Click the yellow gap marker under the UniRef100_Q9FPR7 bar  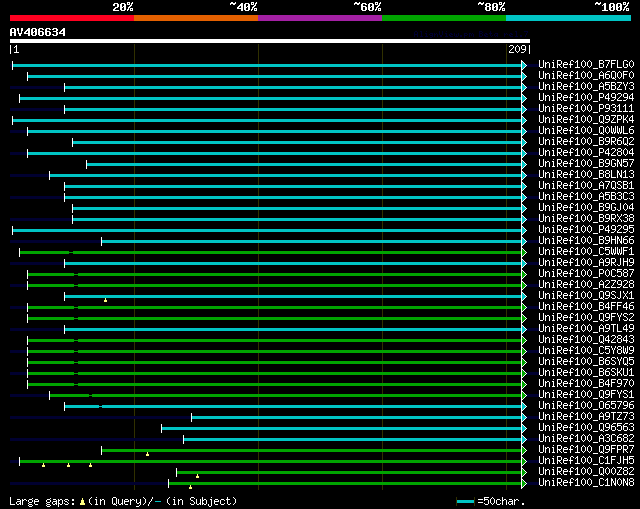(147, 454)
